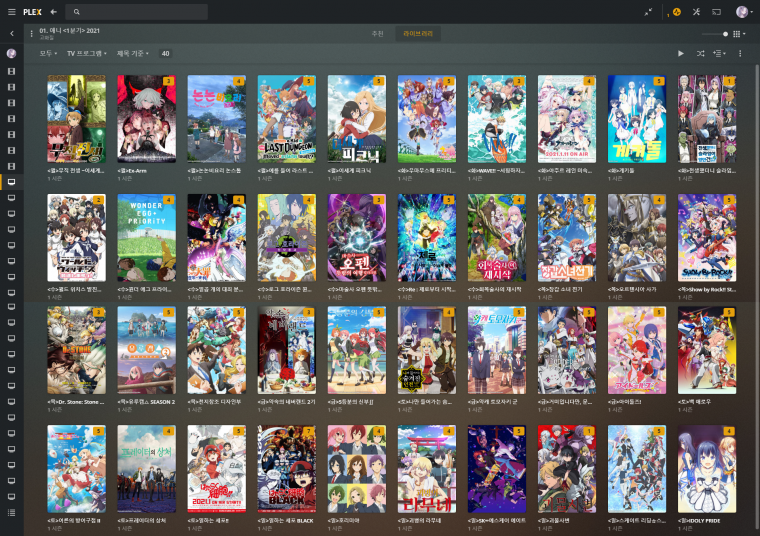This screenshot has height=536, width=760.
Task: Open the 논논비요리 poster
Action: pos(217,119)
